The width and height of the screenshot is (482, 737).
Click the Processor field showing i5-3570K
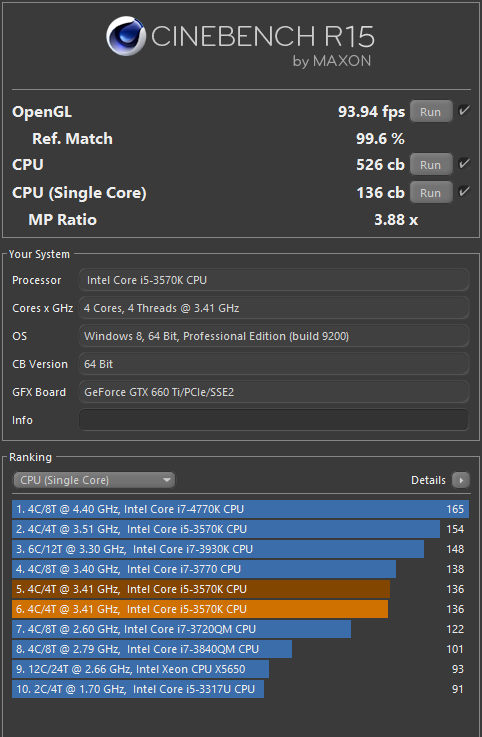coord(274,280)
